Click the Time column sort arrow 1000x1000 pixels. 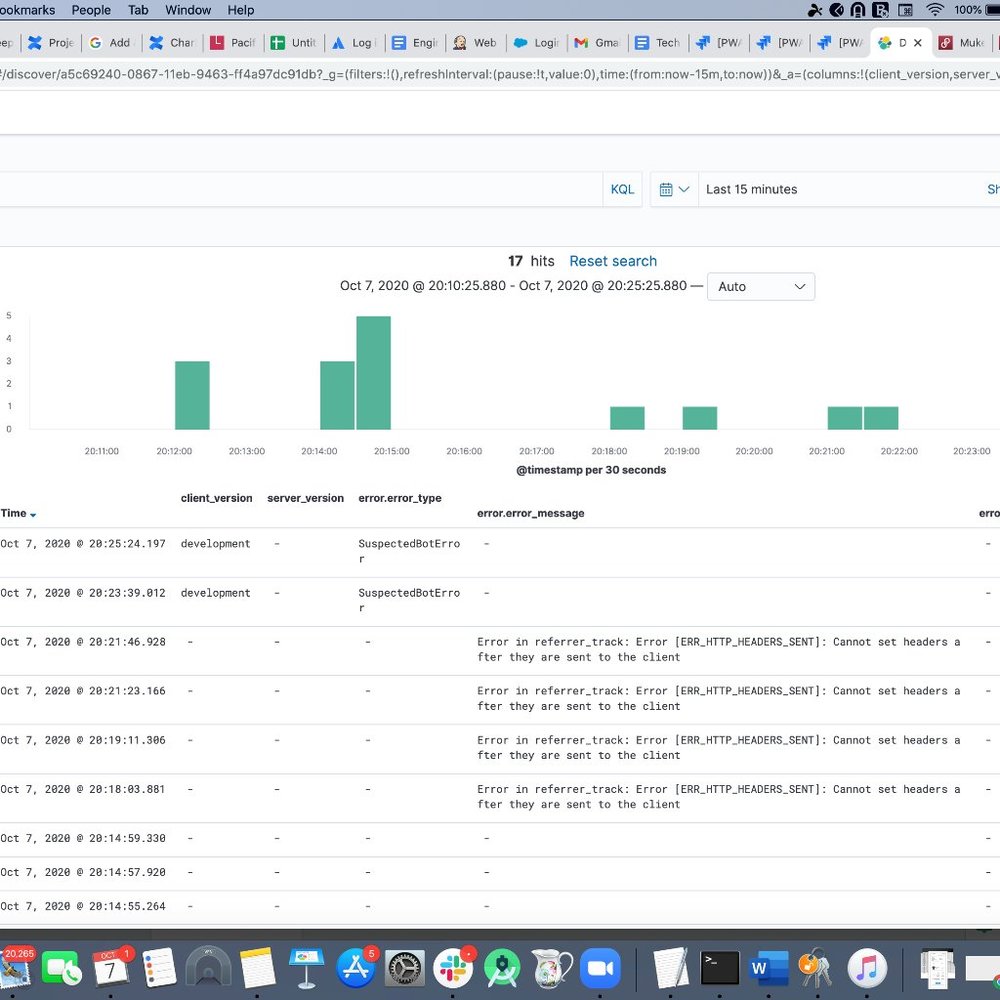[33, 515]
